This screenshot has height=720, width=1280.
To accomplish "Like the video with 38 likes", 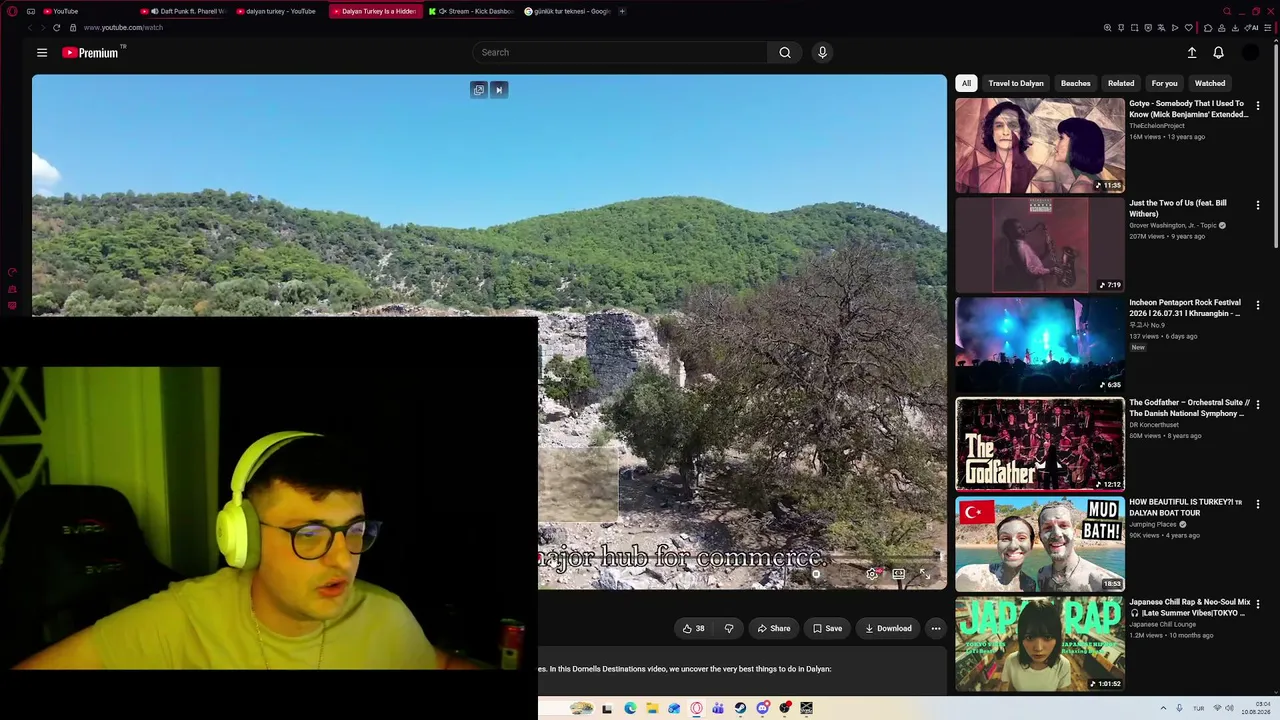I will tap(693, 628).
